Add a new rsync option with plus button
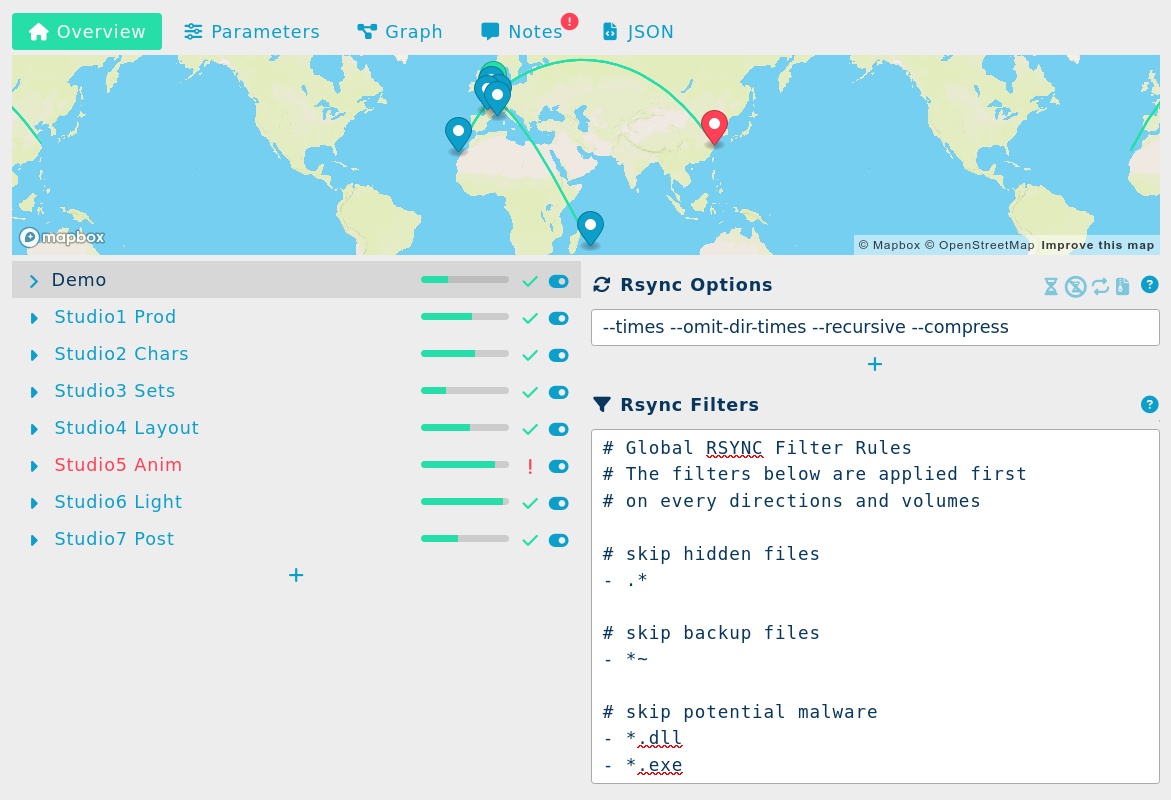Image resolution: width=1171 pixels, height=800 pixels. coord(875,364)
